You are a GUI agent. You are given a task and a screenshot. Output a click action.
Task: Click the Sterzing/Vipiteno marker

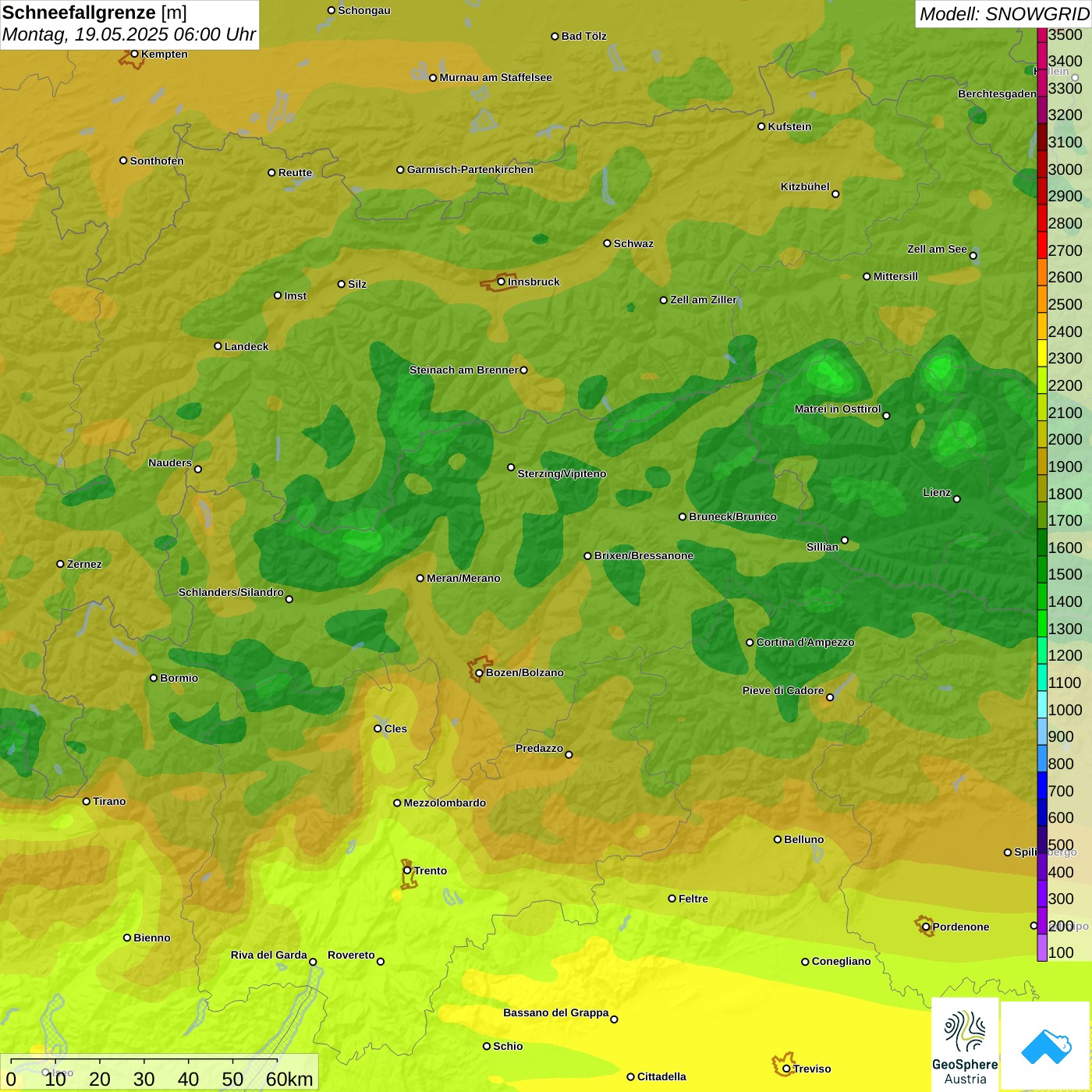pos(511,467)
